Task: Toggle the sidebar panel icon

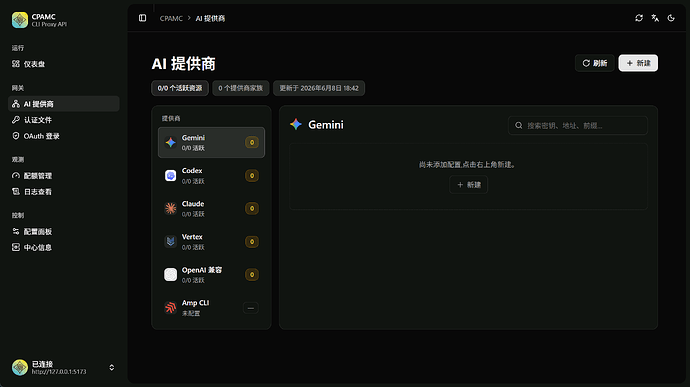Action: (143, 18)
